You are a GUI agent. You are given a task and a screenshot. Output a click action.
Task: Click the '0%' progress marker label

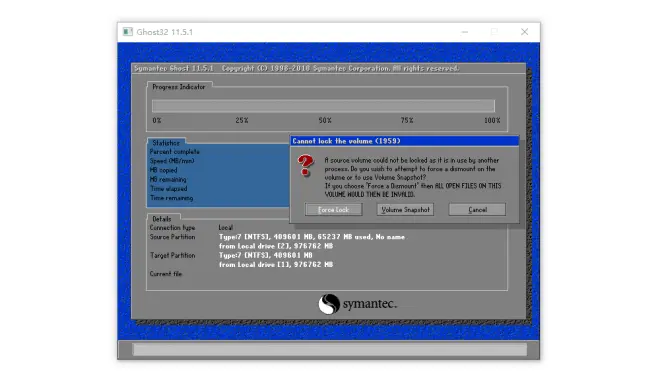[157, 120]
